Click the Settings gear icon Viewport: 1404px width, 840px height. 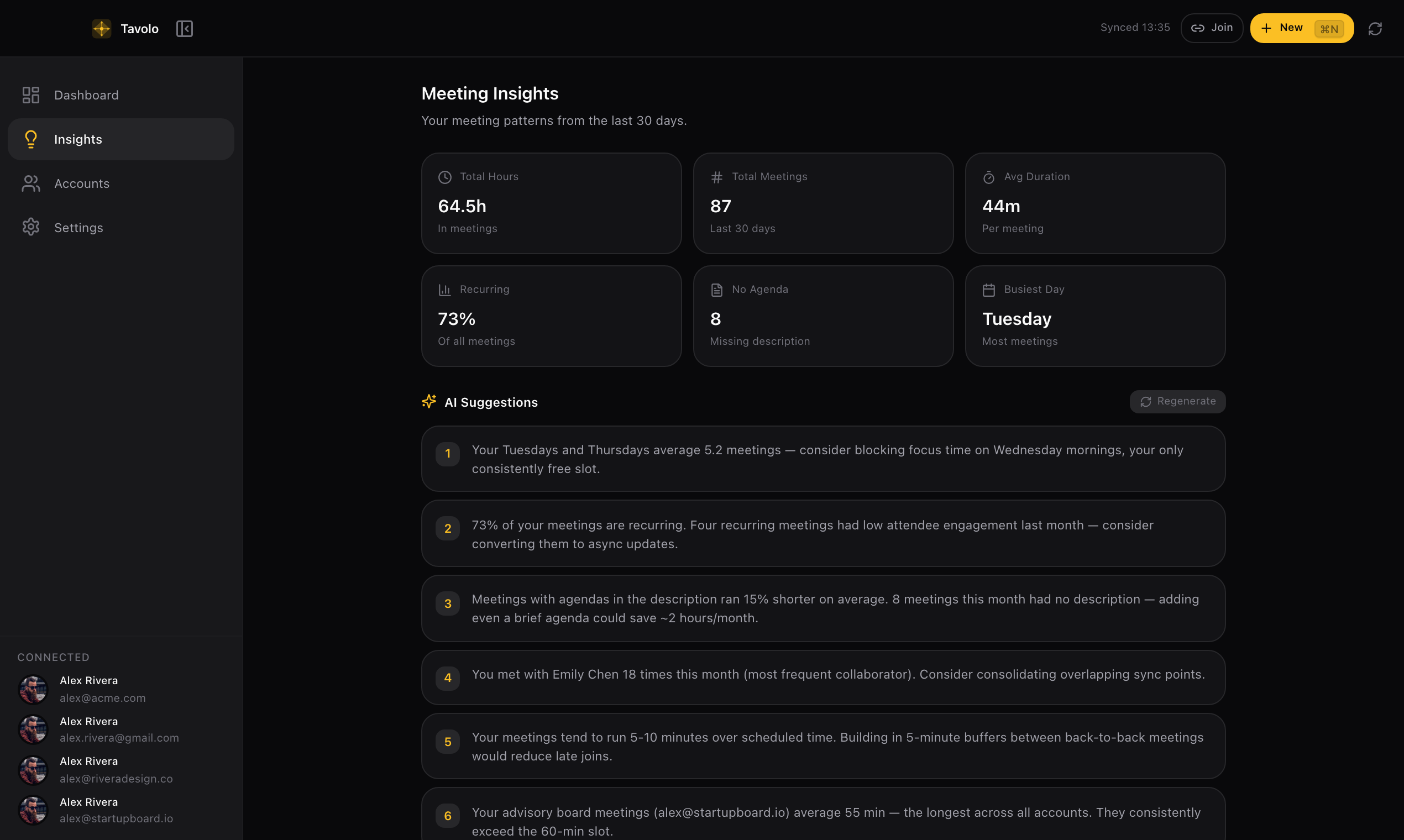click(30, 227)
